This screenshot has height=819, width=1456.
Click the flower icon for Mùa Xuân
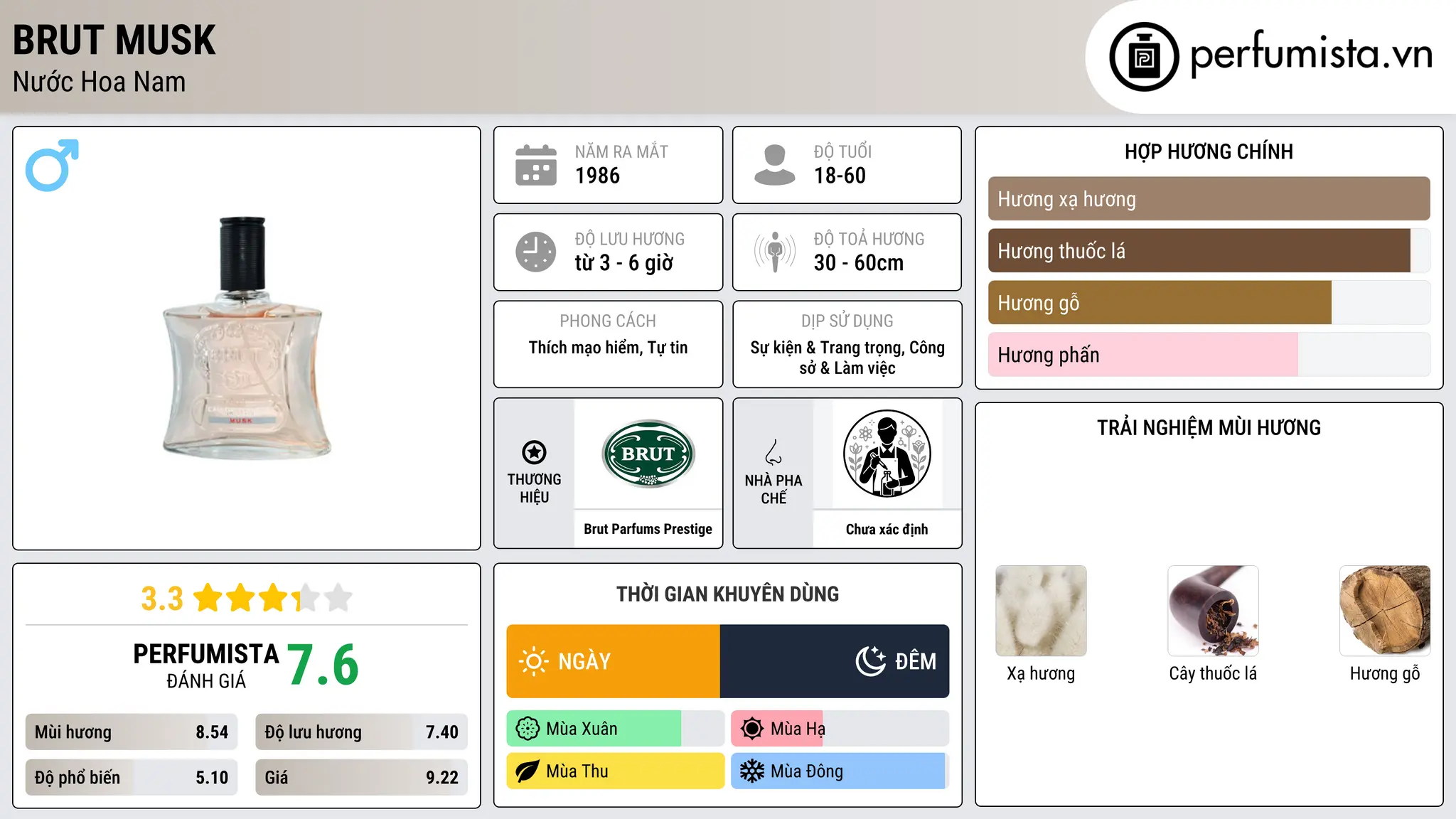(528, 729)
